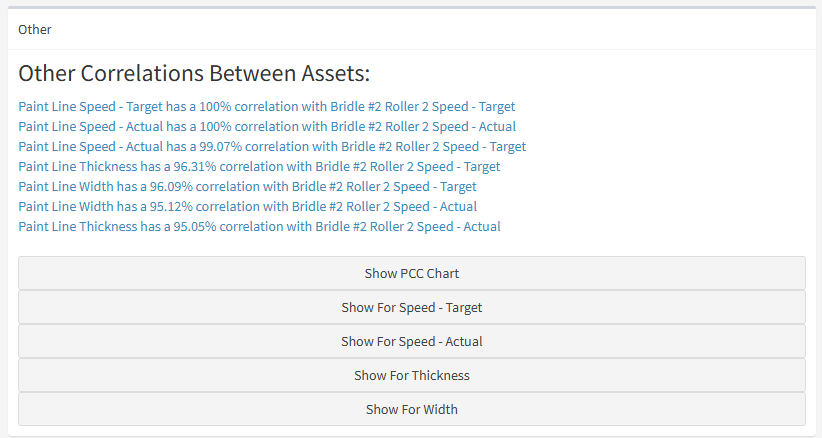Select the 96.09% Paint Line Width correlation
The width and height of the screenshot is (822, 438).
click(247, 186)
